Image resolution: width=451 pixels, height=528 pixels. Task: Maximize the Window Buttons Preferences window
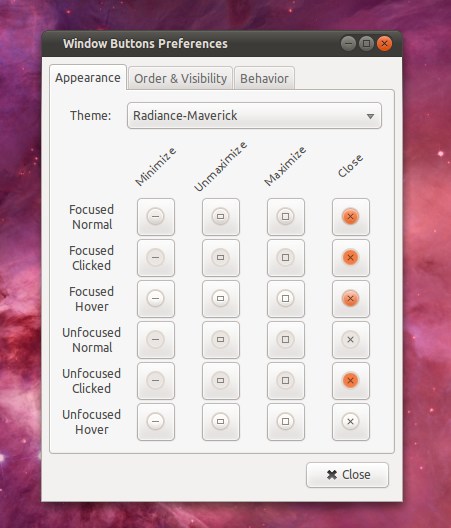tap(366, 43)
